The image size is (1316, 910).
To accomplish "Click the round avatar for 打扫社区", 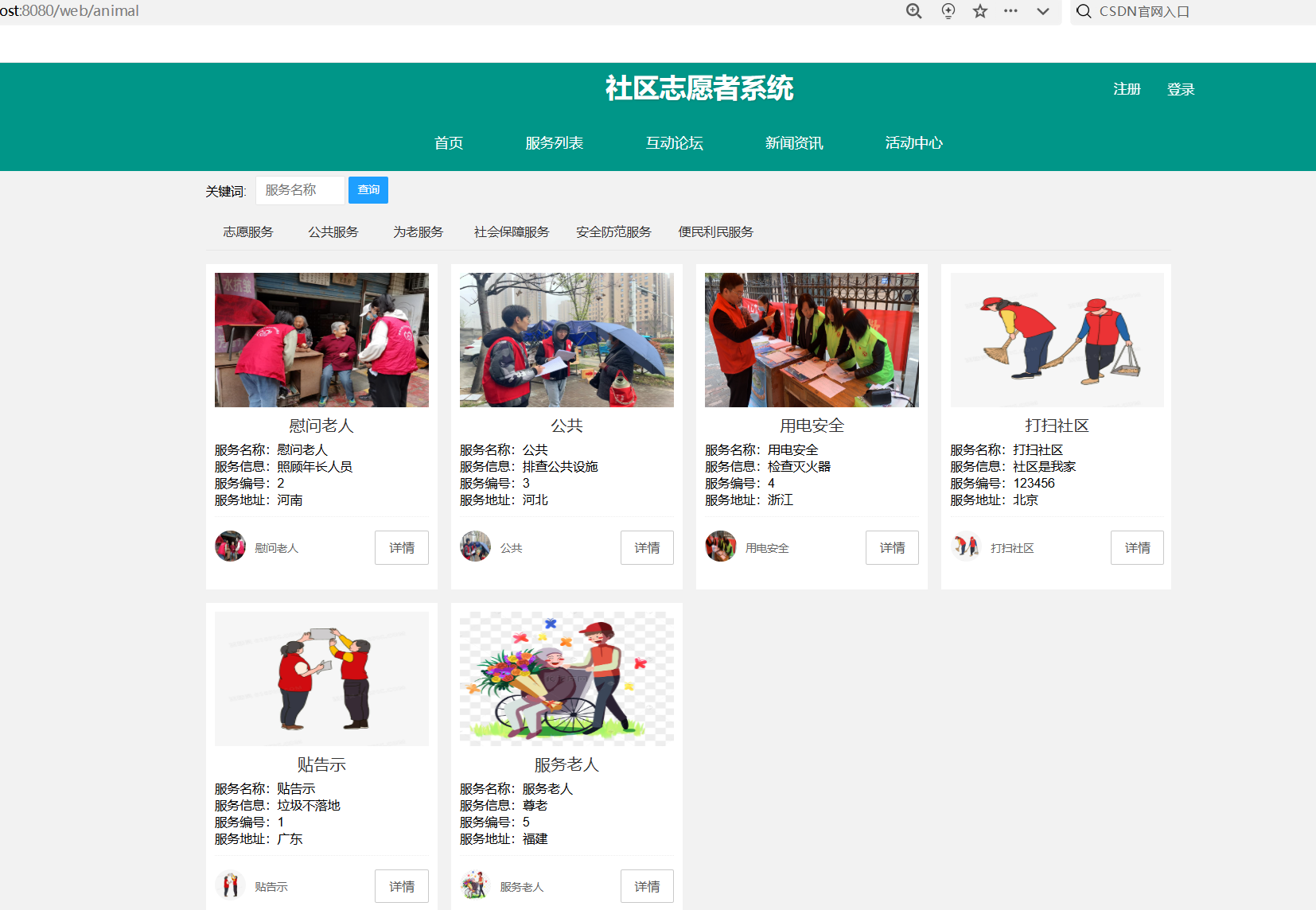I will point(966,546).
